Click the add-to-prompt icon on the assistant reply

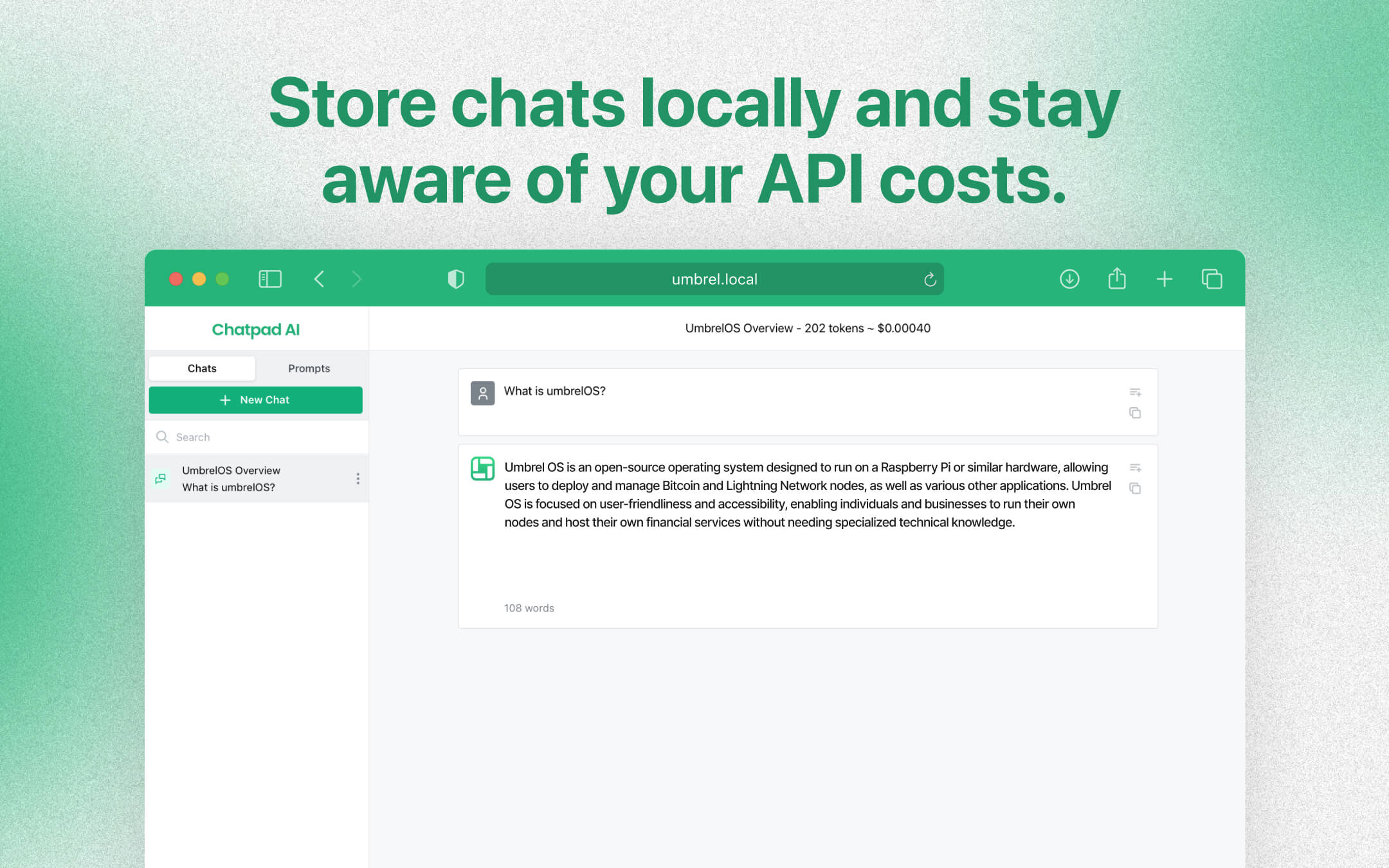[x=1136, y=467]
